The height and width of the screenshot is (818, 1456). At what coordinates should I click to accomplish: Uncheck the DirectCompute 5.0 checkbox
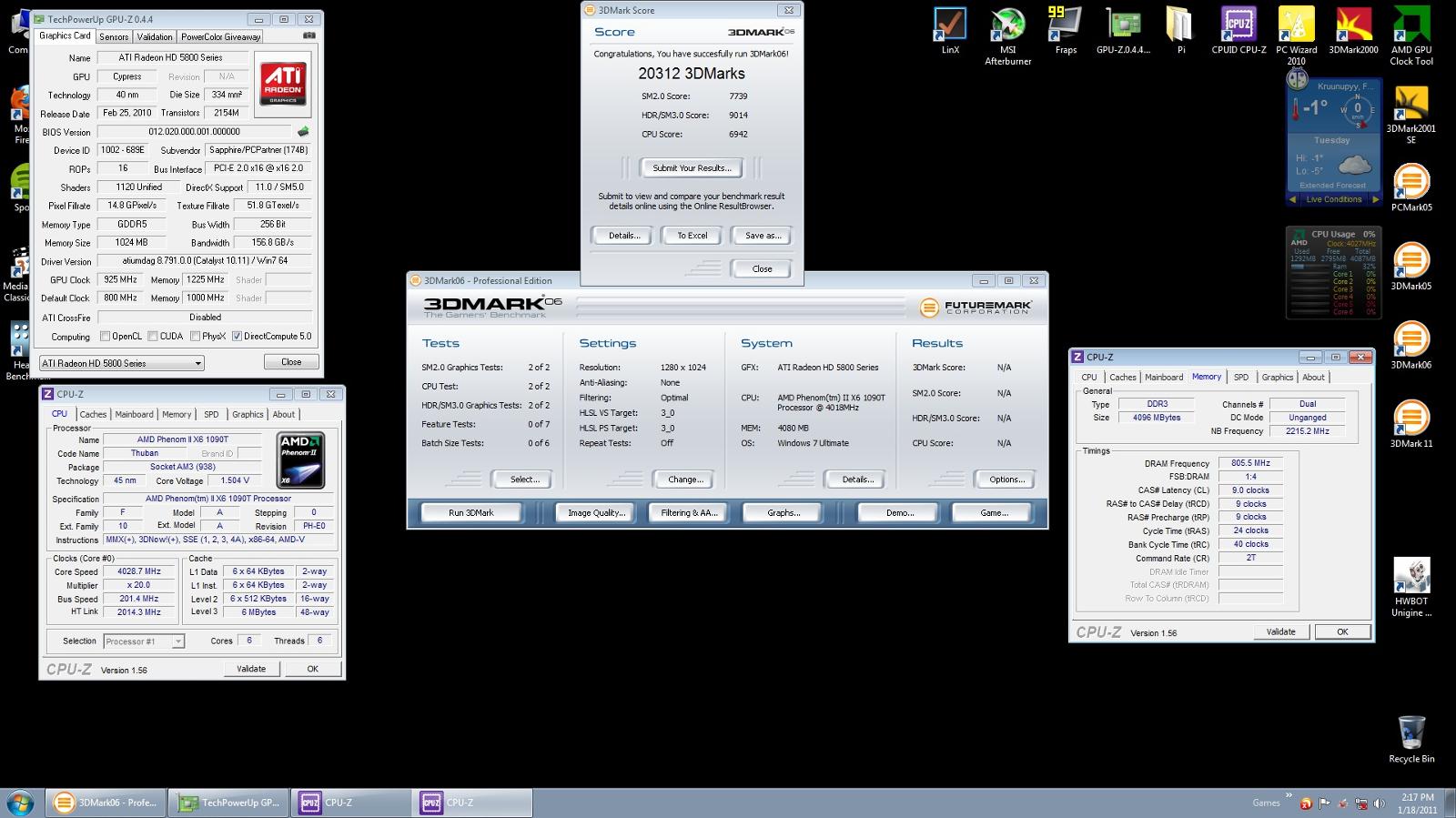point(237,337)
